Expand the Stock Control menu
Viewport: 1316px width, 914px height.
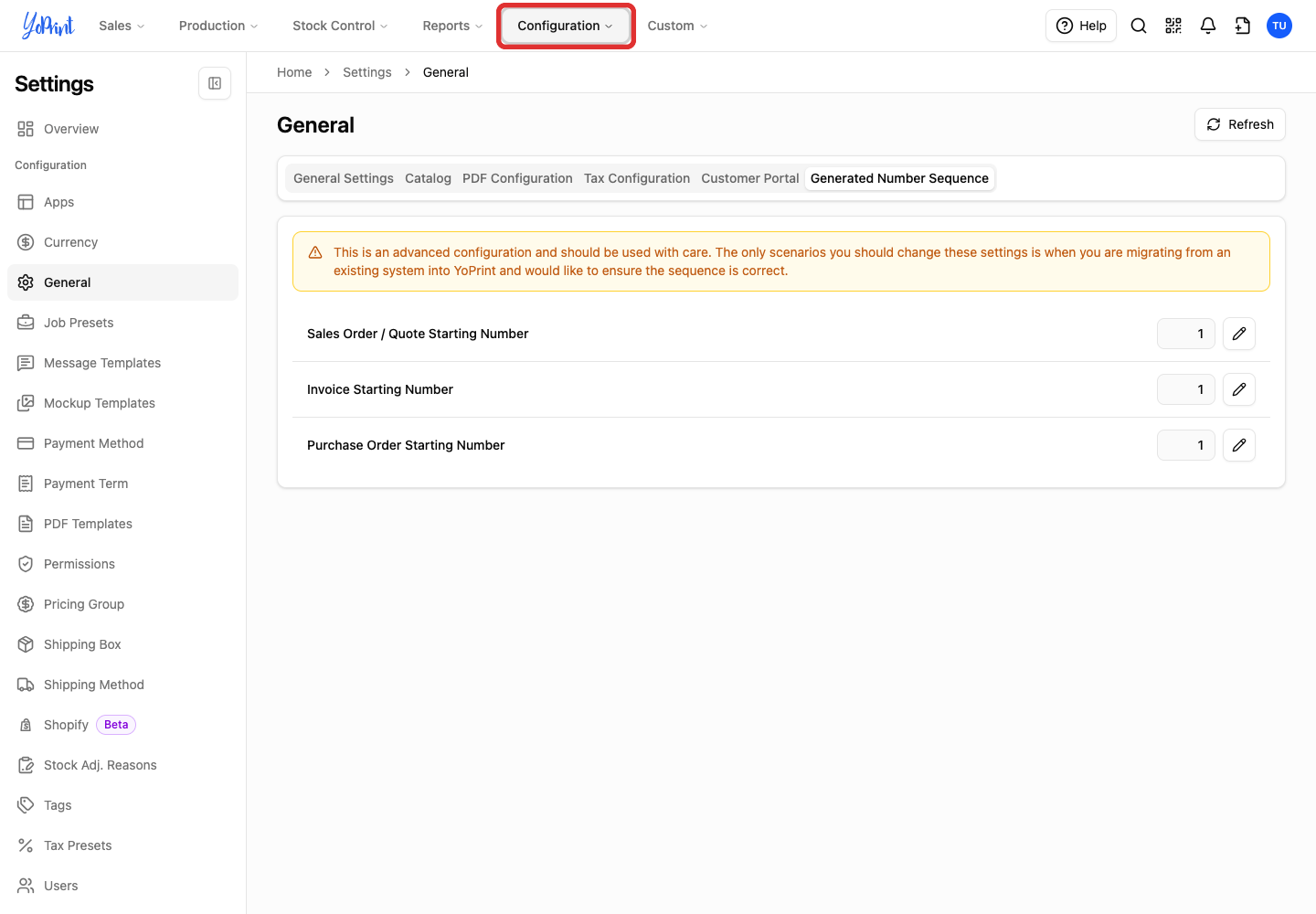tap(340, 26)
